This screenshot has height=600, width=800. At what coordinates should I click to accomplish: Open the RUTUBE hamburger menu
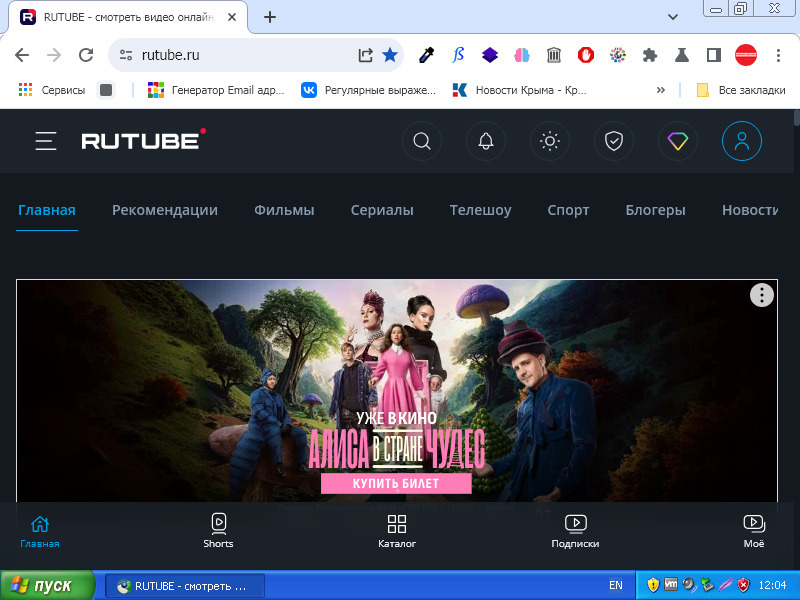pos(45,141)
